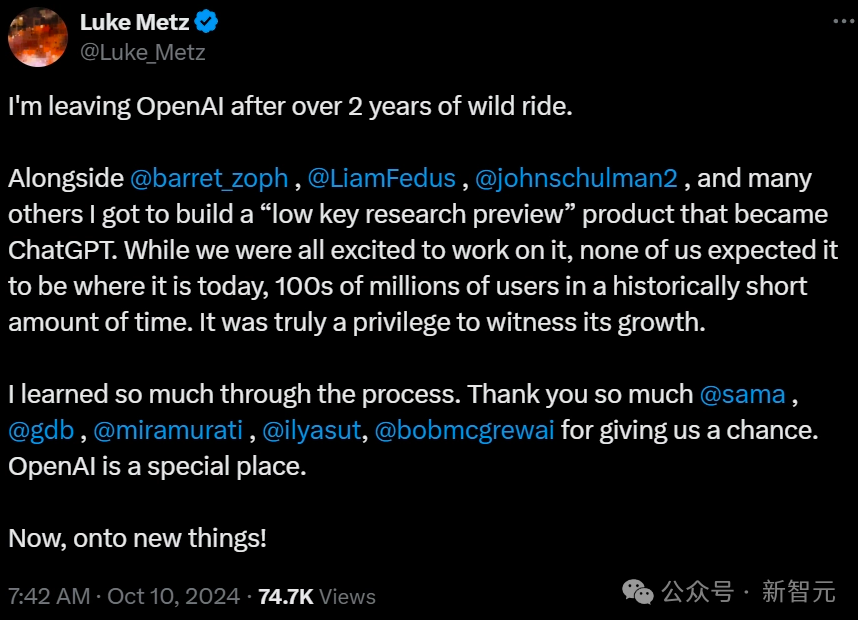This screenshot has width=858, height=620.
Task: Open the @miramurati mention
Action: coord(168,431)
